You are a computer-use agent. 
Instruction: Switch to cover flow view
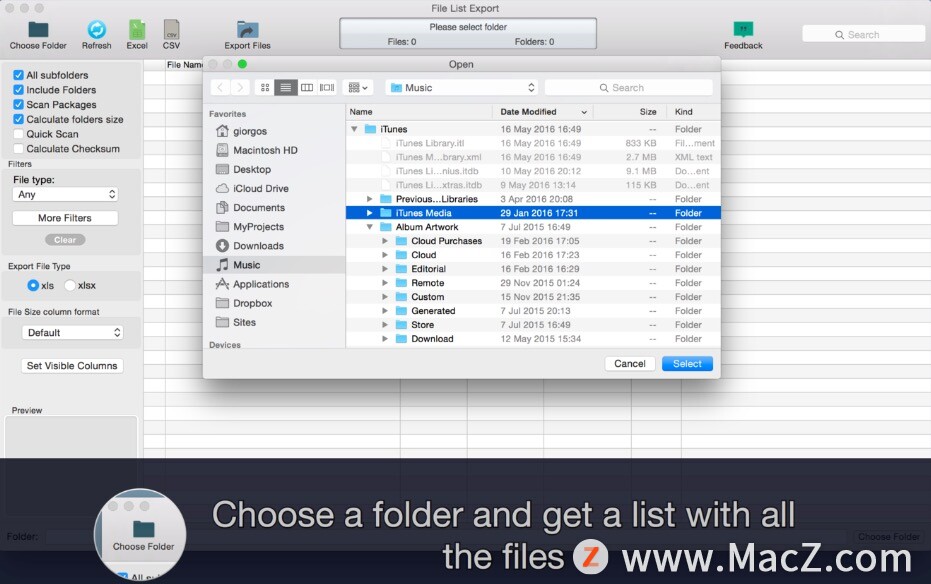(x=327, y=88)
